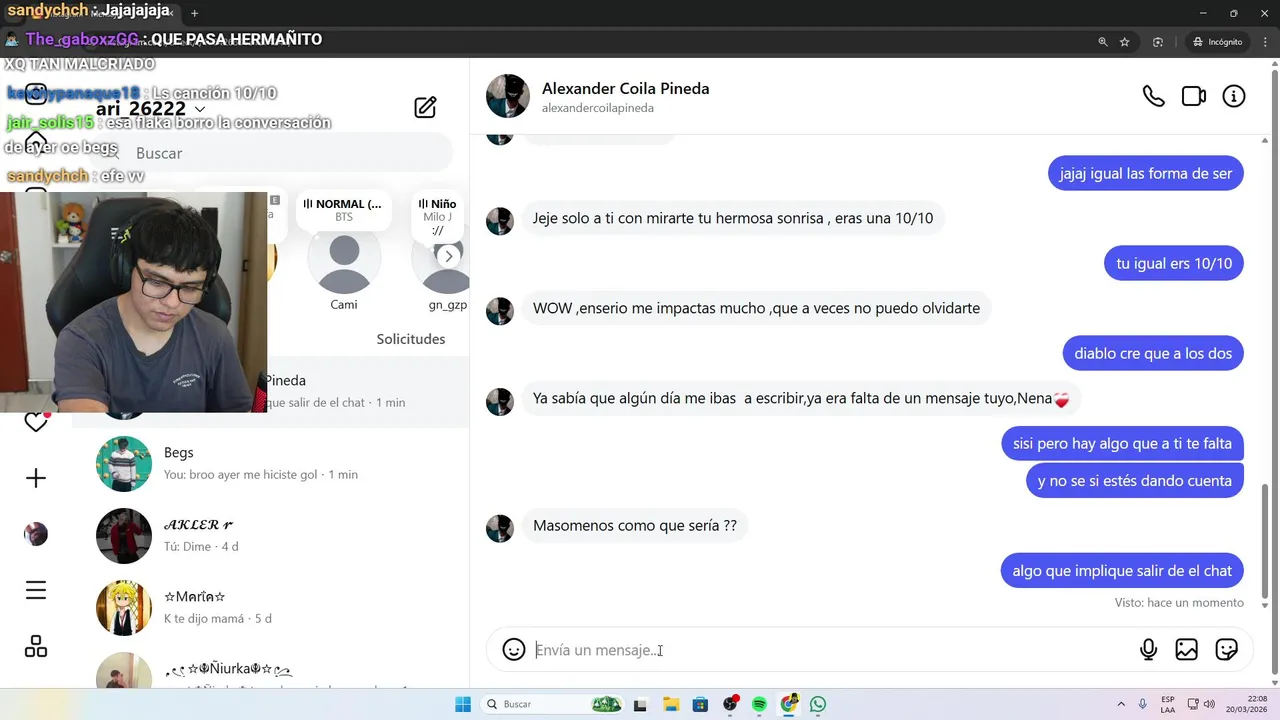Select message 'tu igual ers 10/10'
Viewport: 1280px width, 720px height.
point(1174,263)
